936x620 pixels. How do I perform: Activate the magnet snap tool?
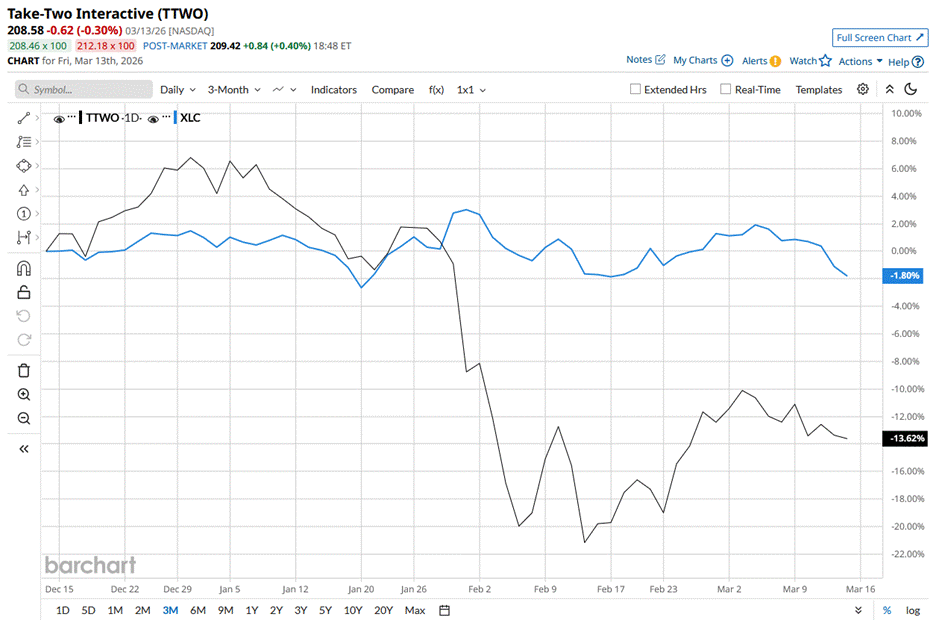24,268
